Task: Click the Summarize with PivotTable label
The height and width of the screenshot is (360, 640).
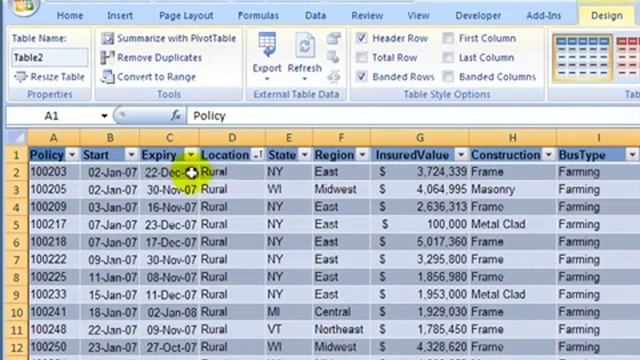Action: click(x=176, y=38)
